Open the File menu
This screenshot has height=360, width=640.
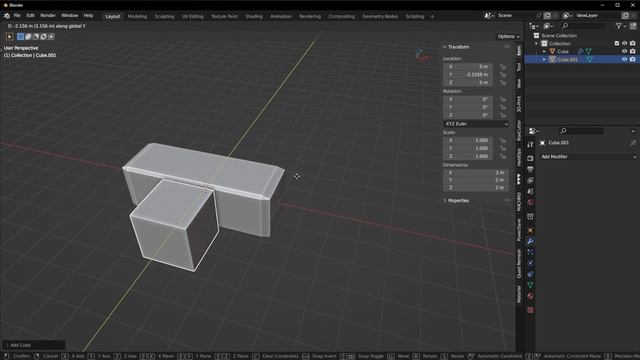(17, 16)
